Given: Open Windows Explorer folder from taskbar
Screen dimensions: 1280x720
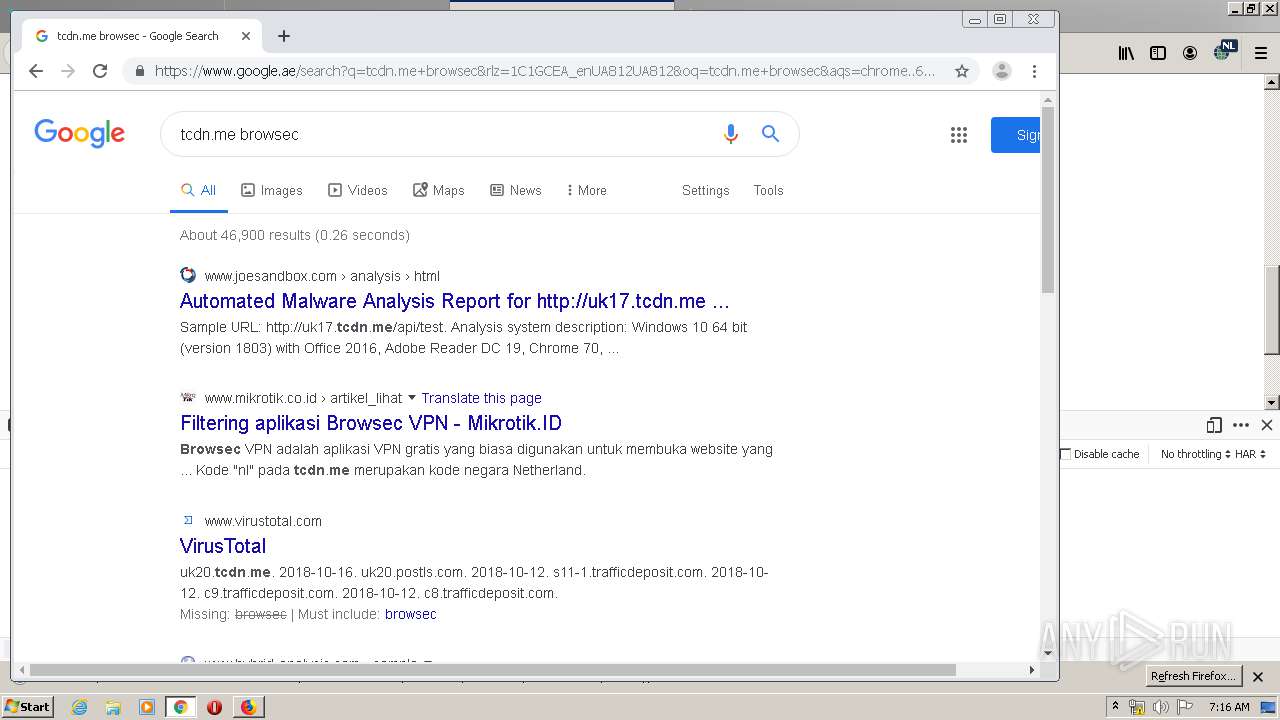Looking at the screenshot, I should (x=113, y=707).
